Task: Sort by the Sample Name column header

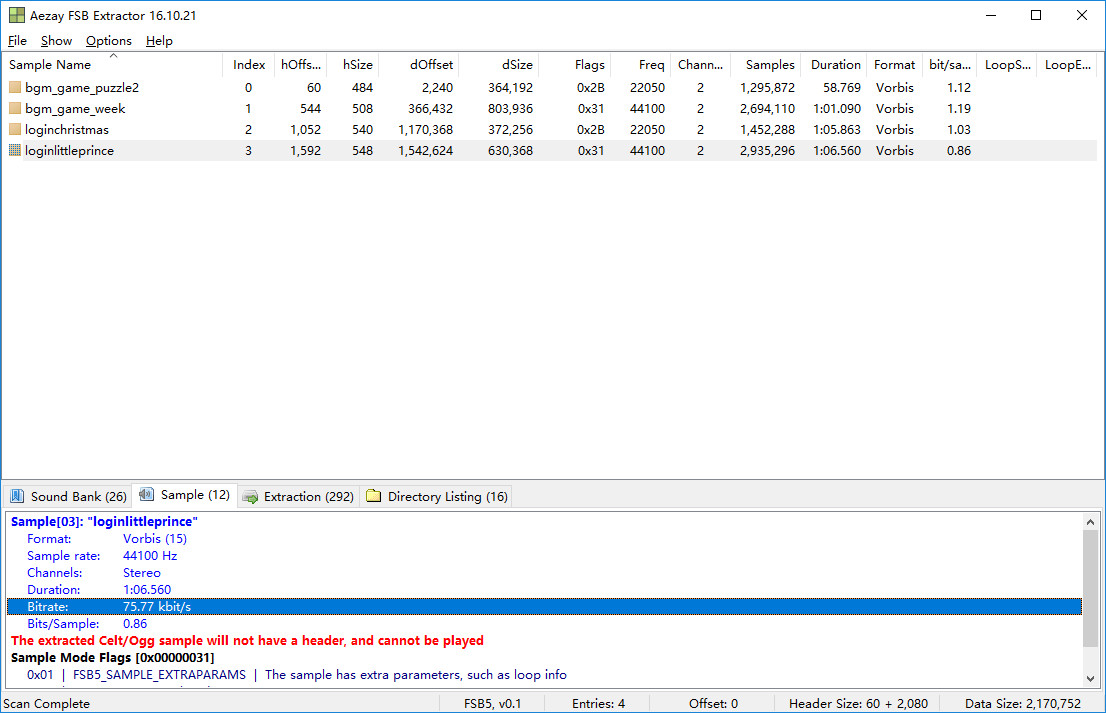Action: coord(113,65)
